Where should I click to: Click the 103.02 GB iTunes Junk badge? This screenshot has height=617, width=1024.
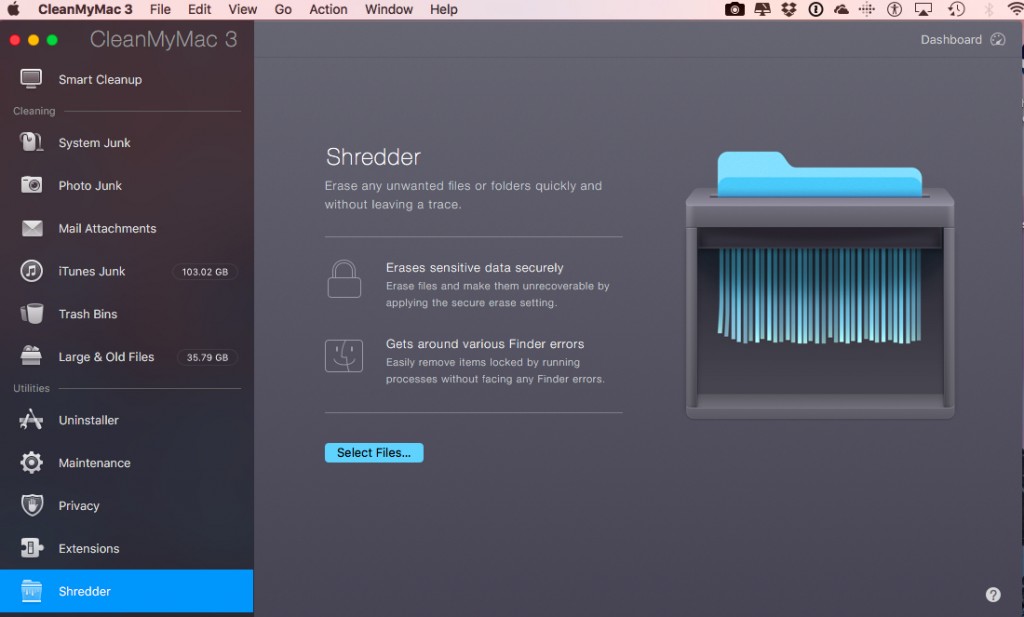pos(204,272)
